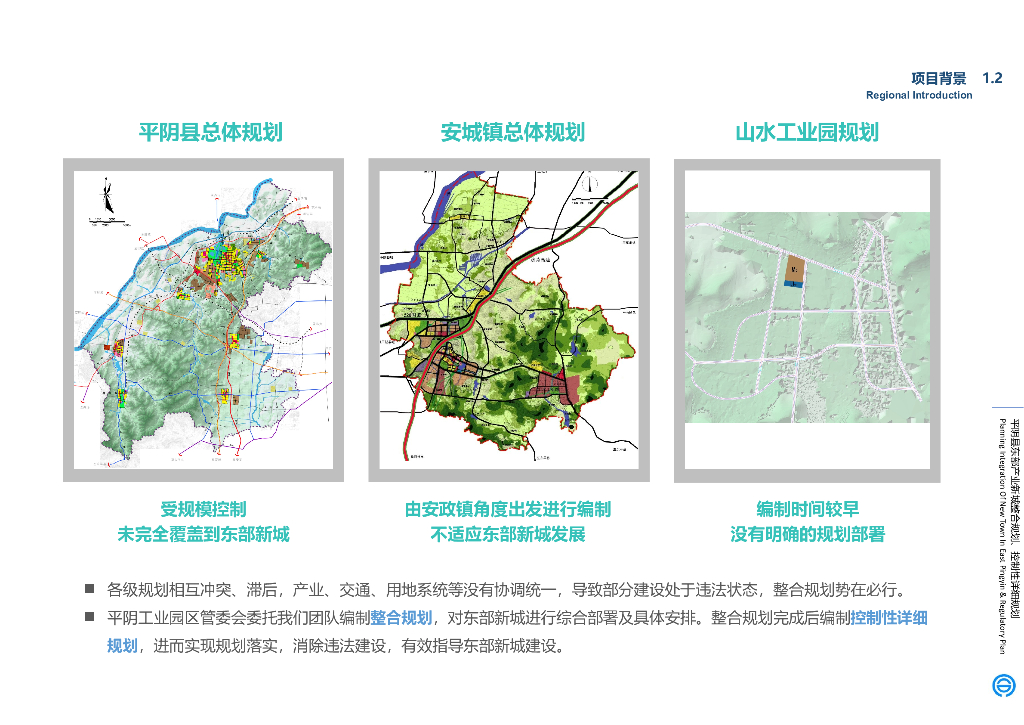Click the caption 受规模控制
Screen dimensions: 1024x725
pyautogui.click(x=203, y=509)
